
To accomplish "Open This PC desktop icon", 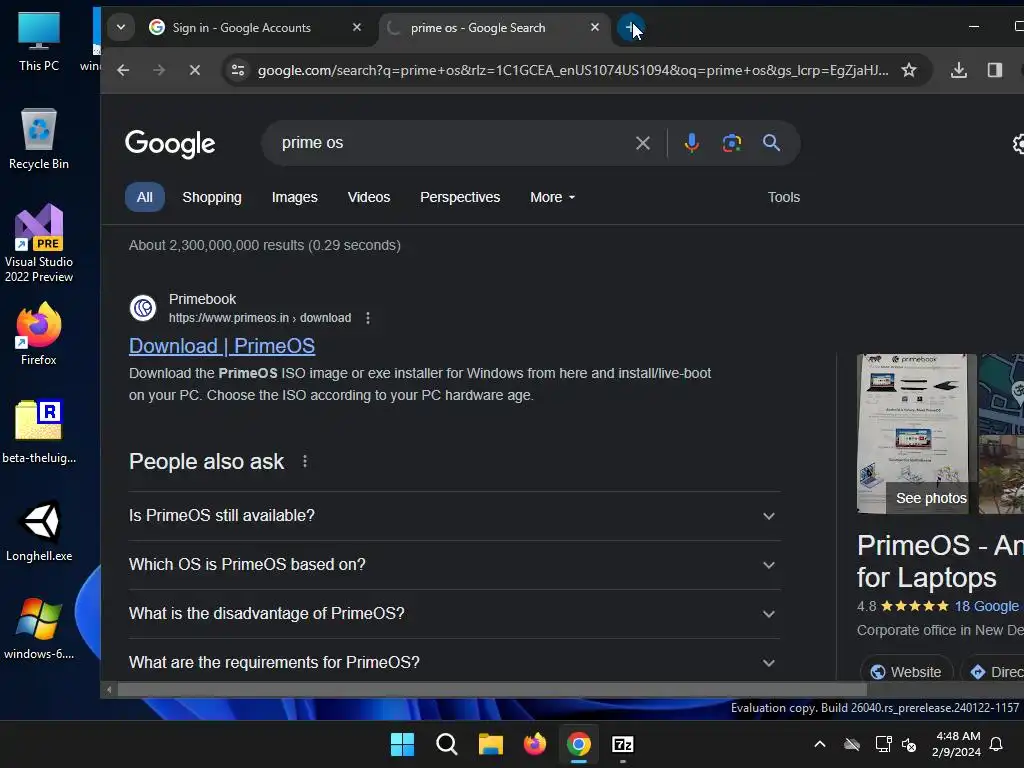I will (39, 42).
